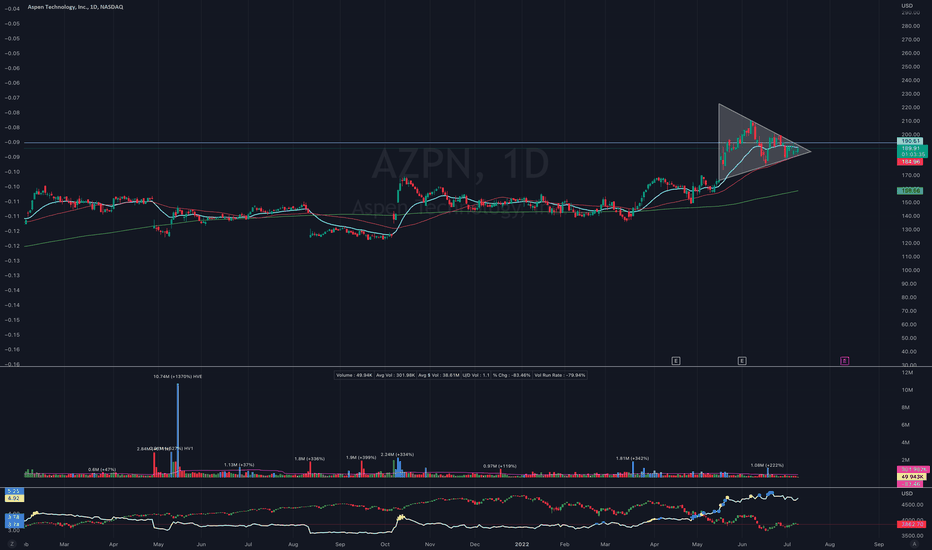Click the 1.9M (+399%) volume annotation

pyautogui.click(x=361, y=457)
